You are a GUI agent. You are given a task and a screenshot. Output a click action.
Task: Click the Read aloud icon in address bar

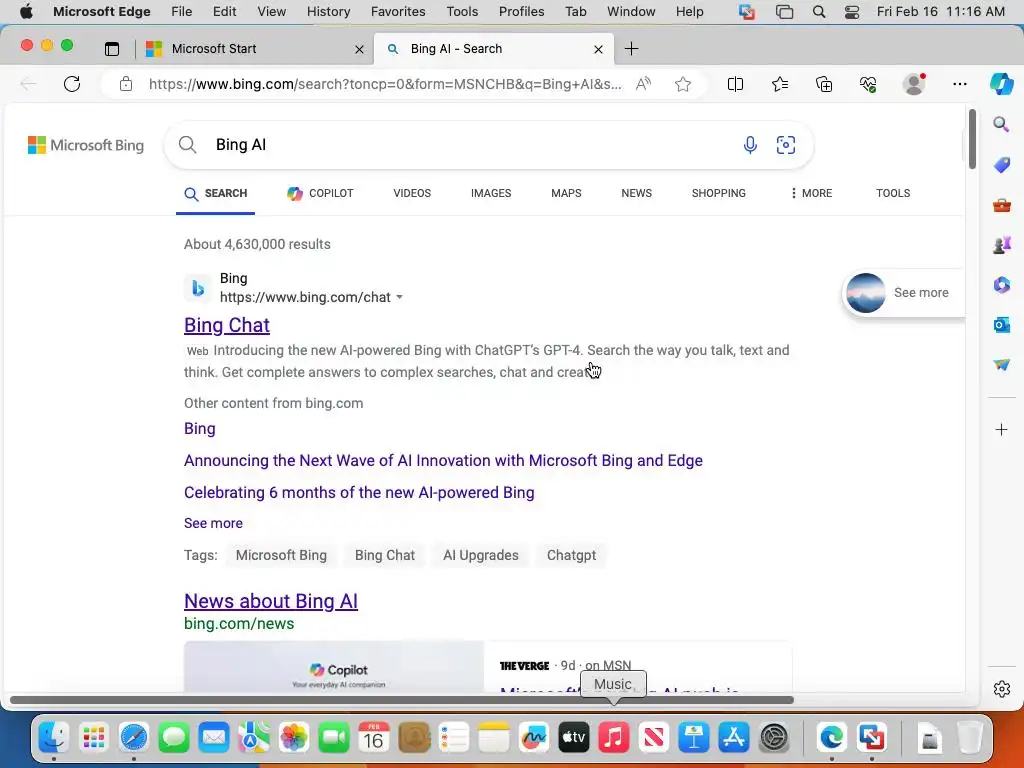click(x=643, y=84)
